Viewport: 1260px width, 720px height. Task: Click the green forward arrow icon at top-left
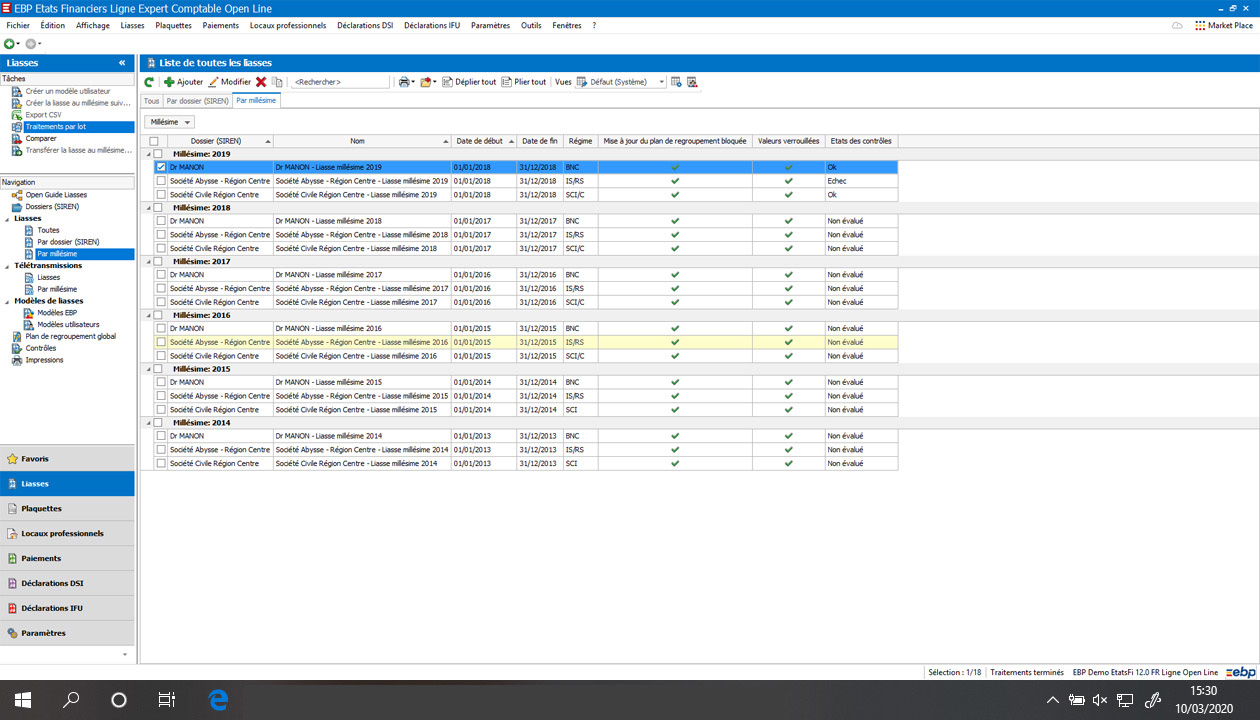point(9,44)
